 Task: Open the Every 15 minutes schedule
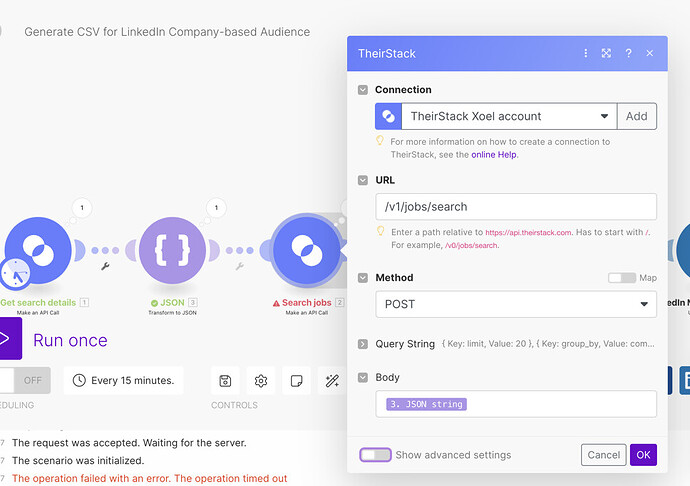(x=124, y=380)
